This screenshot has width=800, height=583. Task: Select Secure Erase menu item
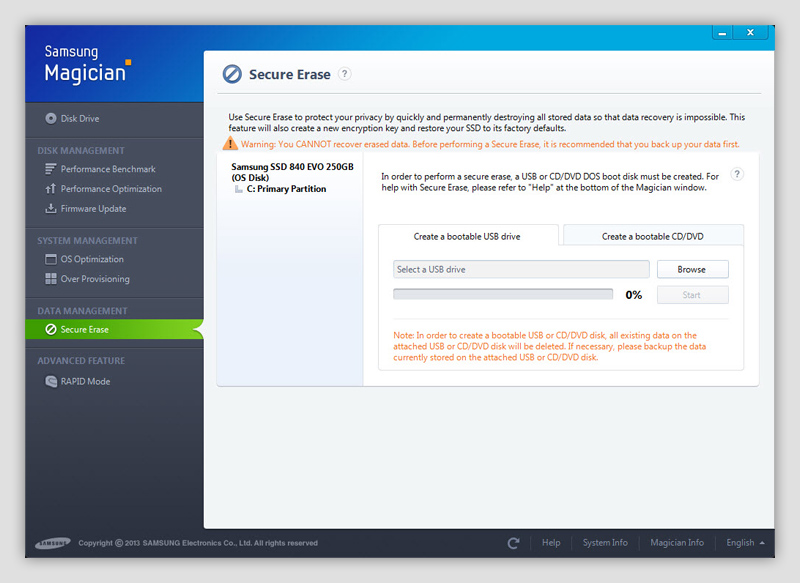[x=114, y=329]
